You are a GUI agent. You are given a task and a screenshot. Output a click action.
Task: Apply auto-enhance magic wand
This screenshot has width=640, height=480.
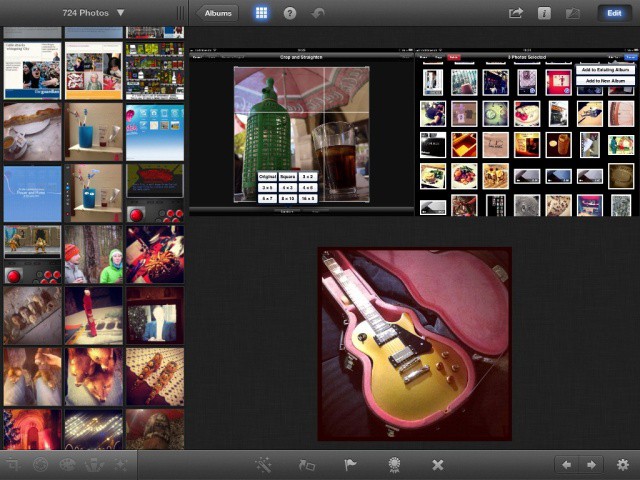pos(264,465)
